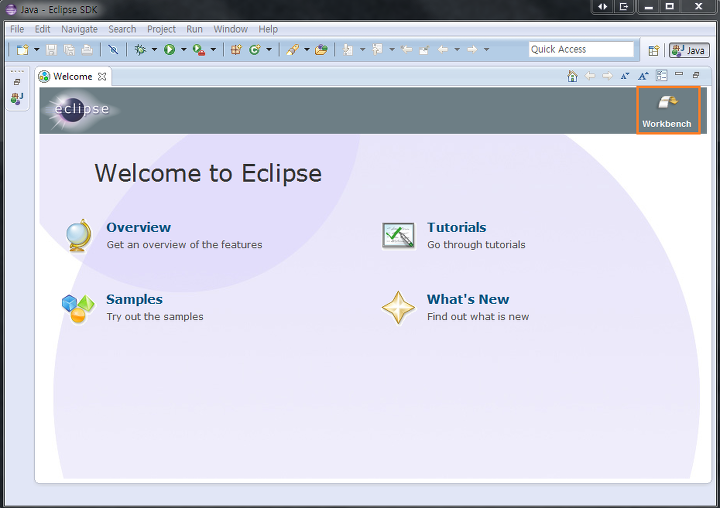Click the Last Edit Location arrow icon
720x508 pixels.
(x=406, y=49)
